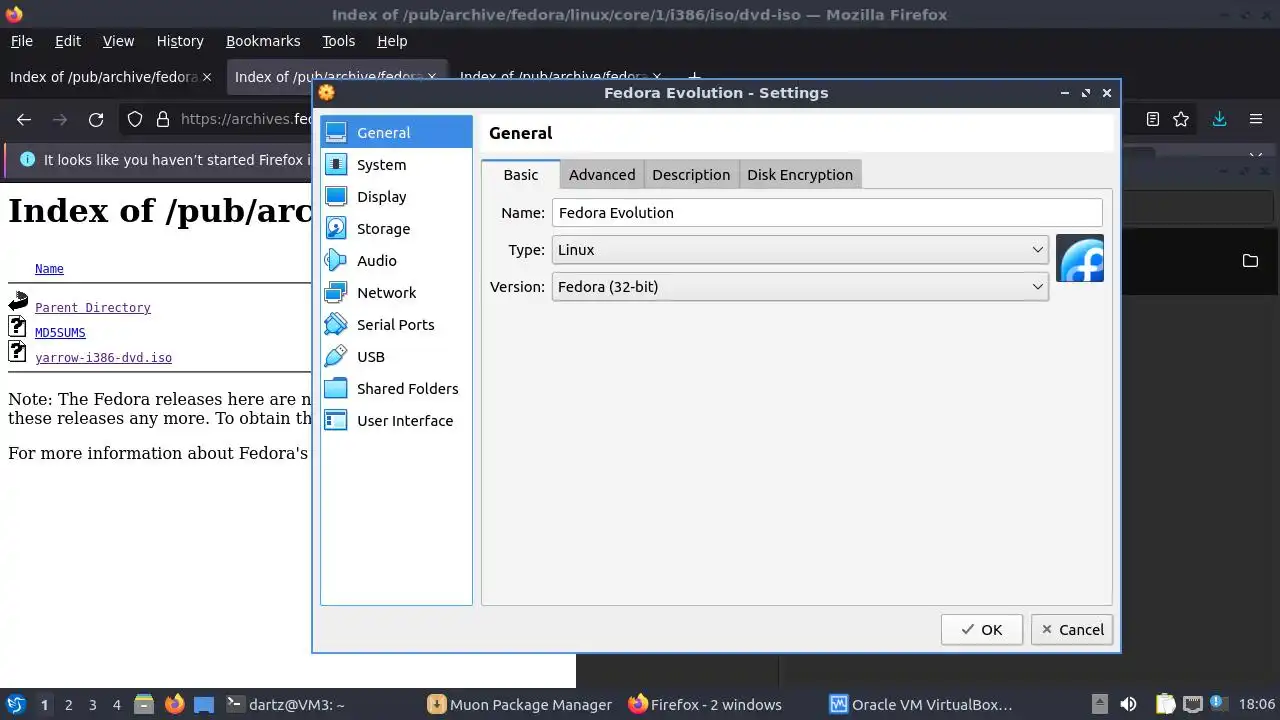Cancel the Settings dialog
The width and height of the screenshot is (1280, 720).
click(x=1072, y=629)
